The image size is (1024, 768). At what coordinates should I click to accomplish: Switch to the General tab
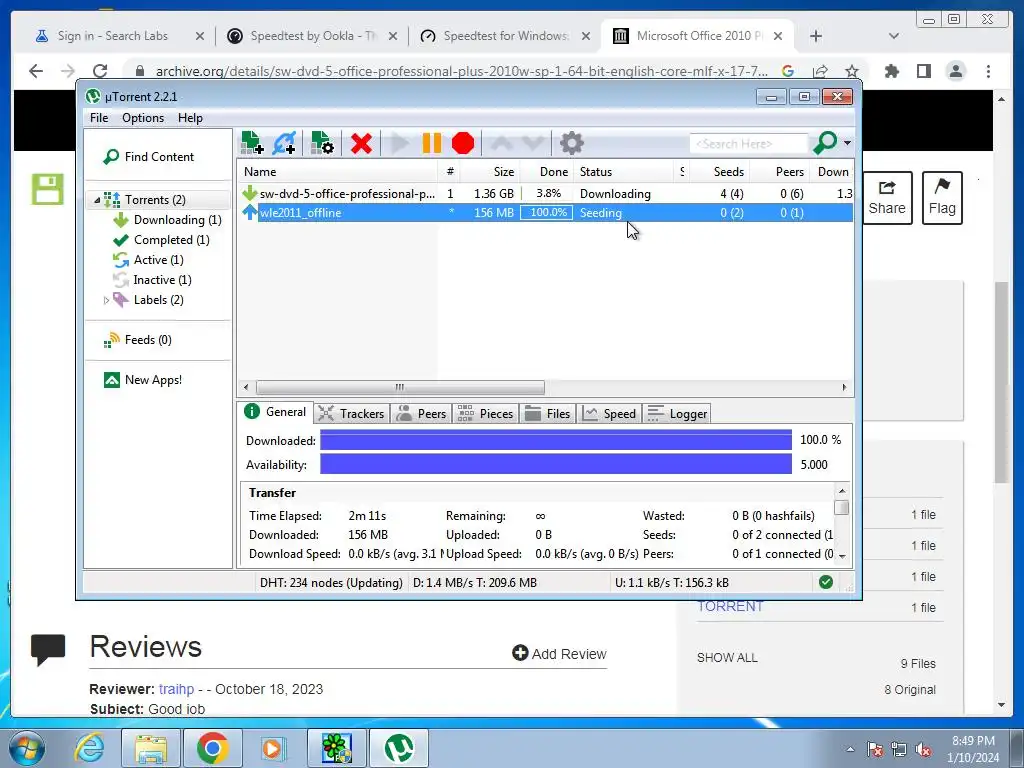pos(275,412)
